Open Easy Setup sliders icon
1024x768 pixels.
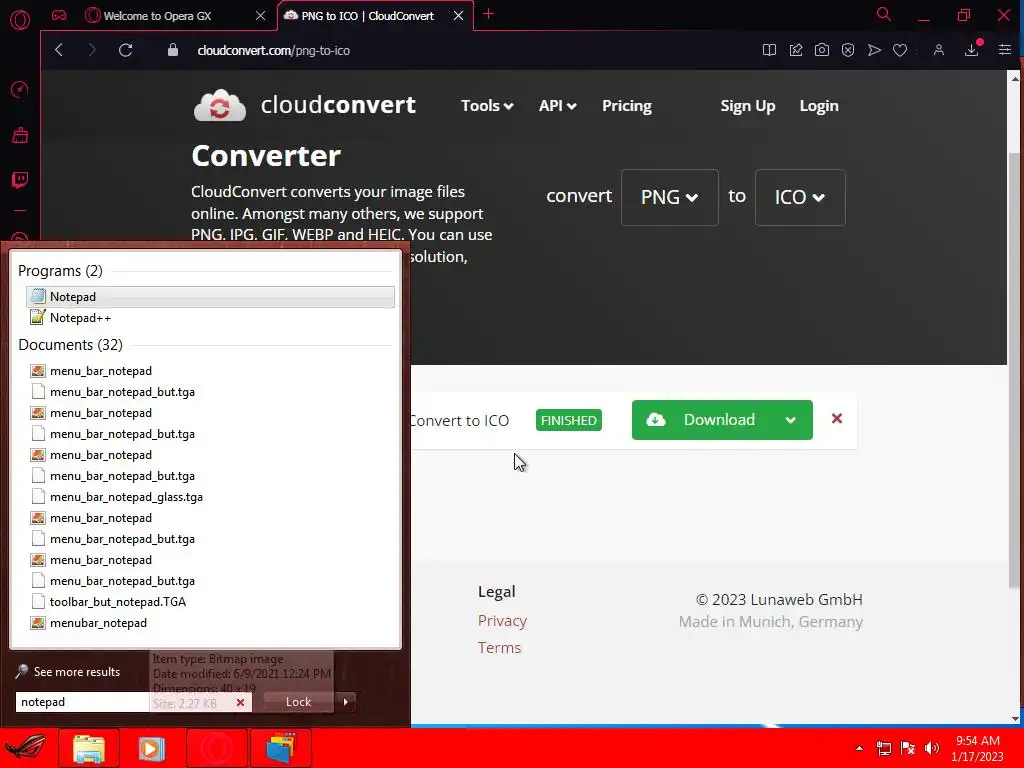1004,50
